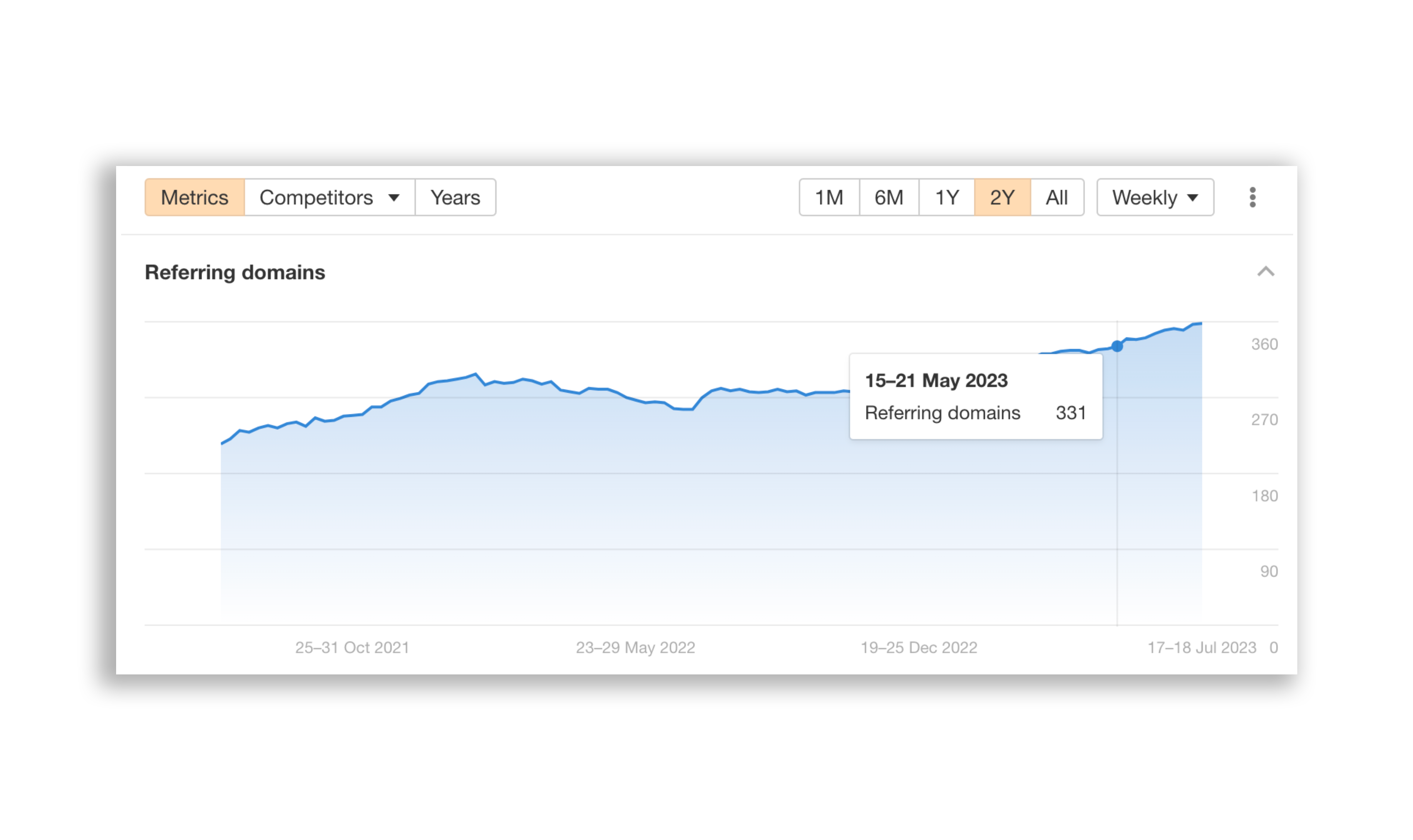Click the Competitors dropdown arrow
Screen dimensions: 1413x840
(x=393, y=198)
